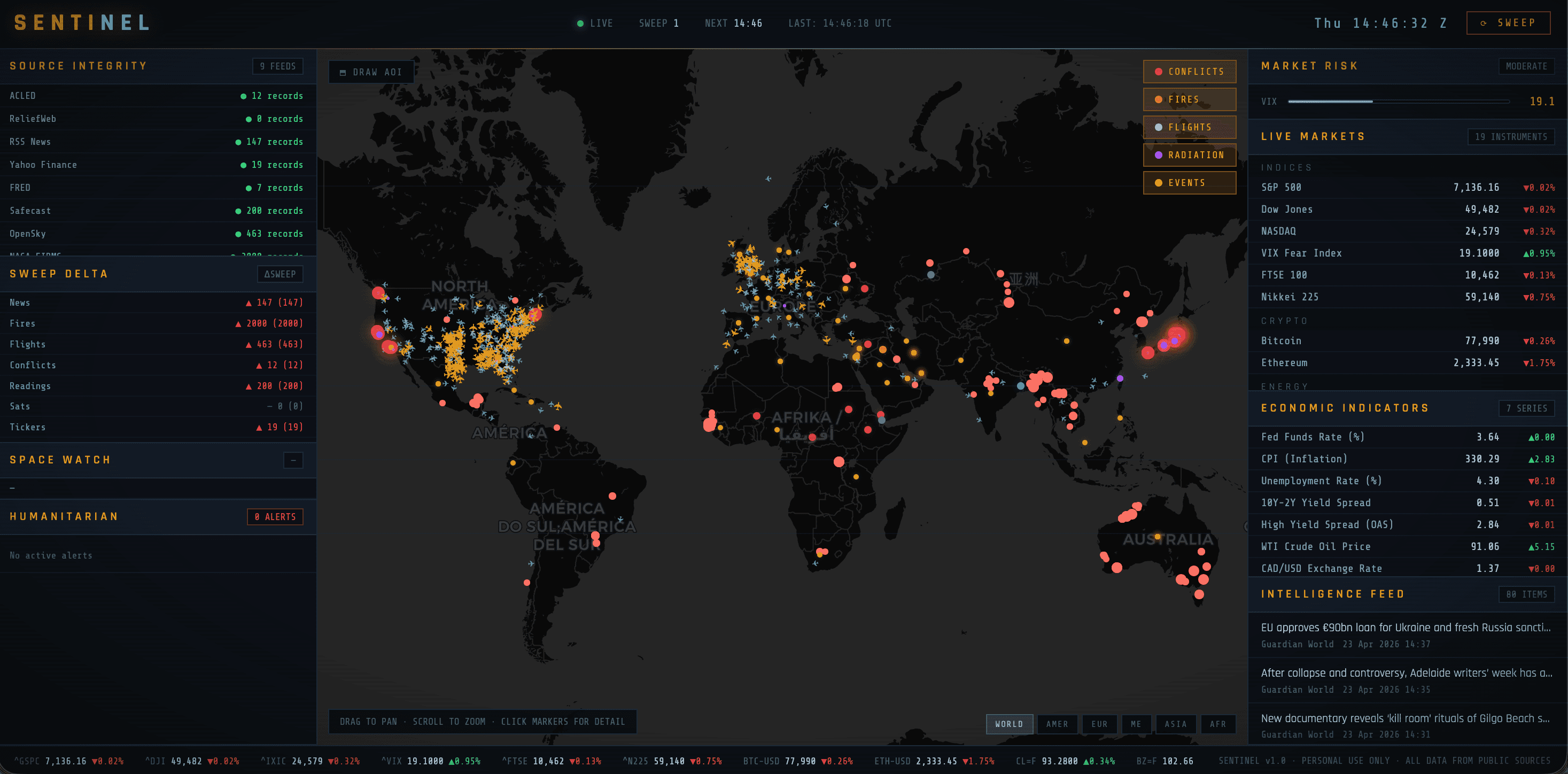The image size is (1568, 774).
Task: Click the 19 INSTRUMENTS badge
Action: (1511, 136)
